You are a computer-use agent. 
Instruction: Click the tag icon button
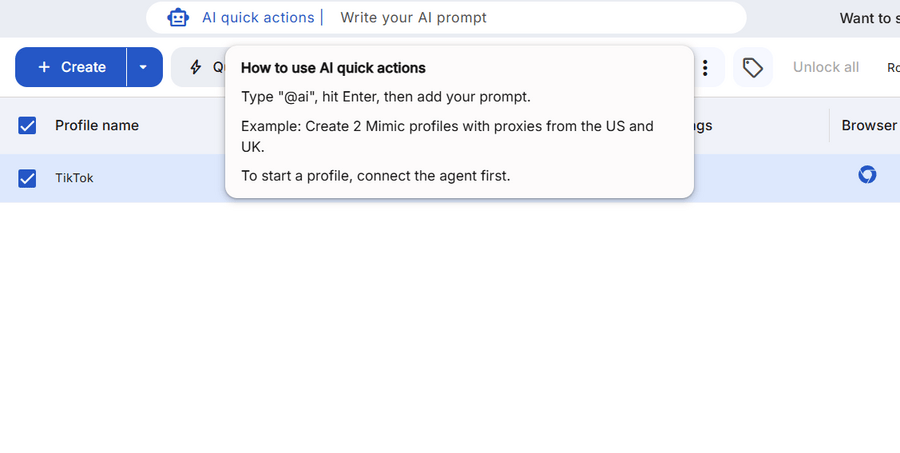[x=753, y=67]
